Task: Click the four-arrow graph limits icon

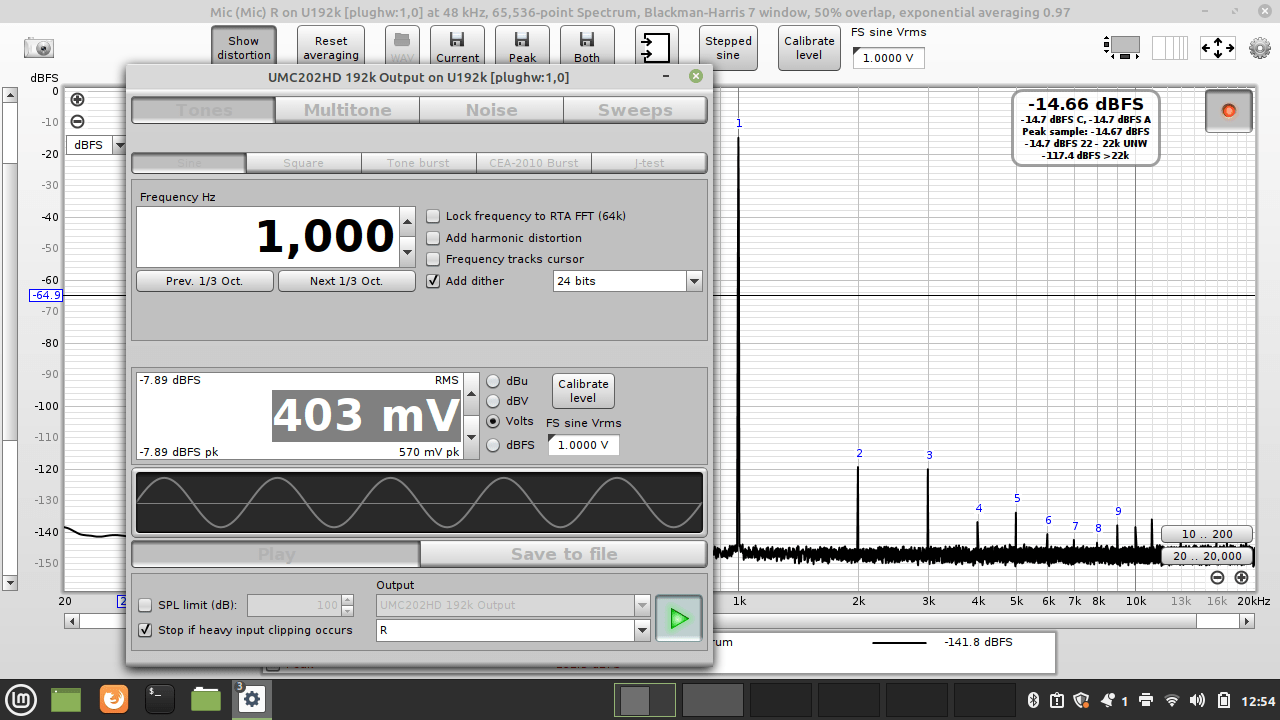Action: click(1217, 47)
